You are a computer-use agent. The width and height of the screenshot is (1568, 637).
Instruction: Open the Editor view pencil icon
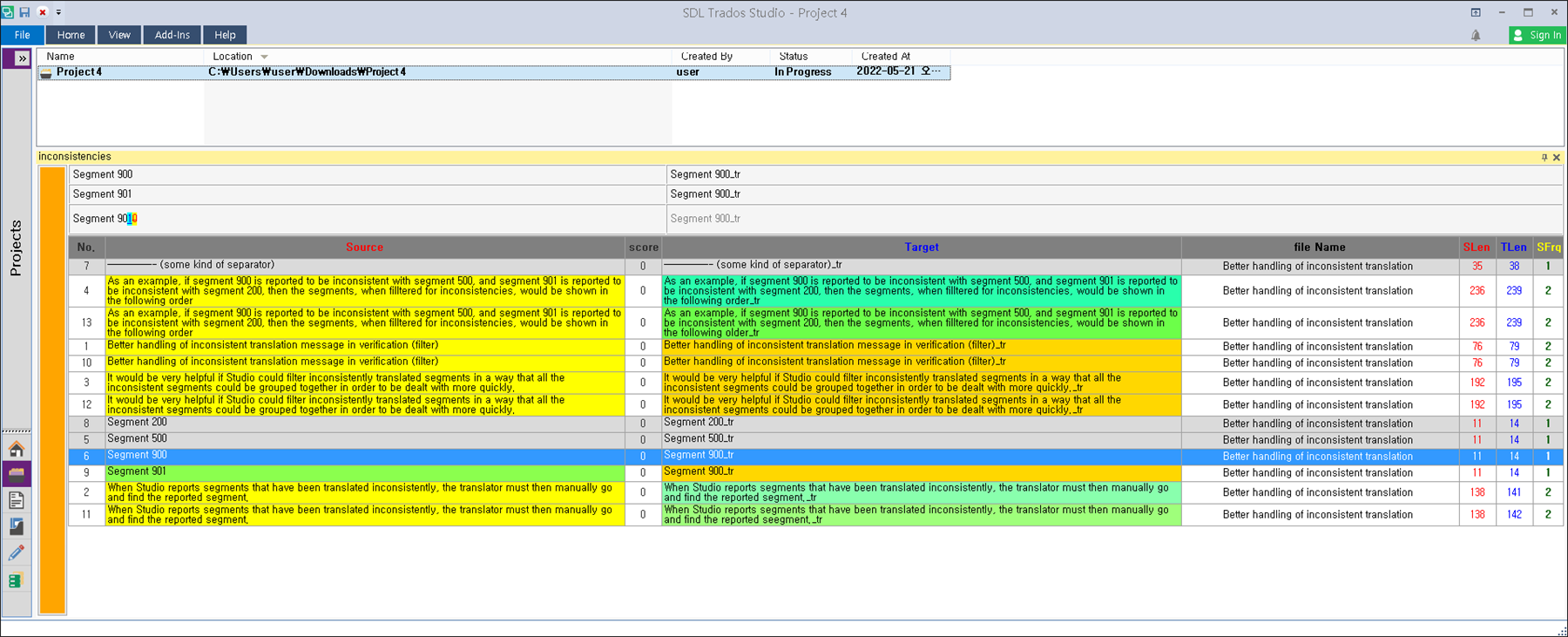click(17, 552)
